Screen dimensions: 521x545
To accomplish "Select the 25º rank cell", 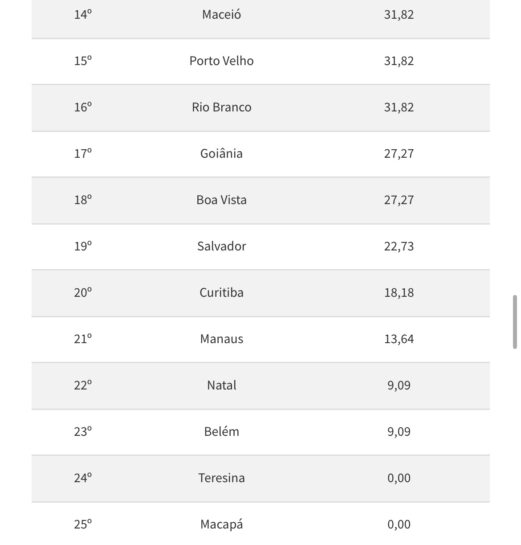I will (83, 524).
